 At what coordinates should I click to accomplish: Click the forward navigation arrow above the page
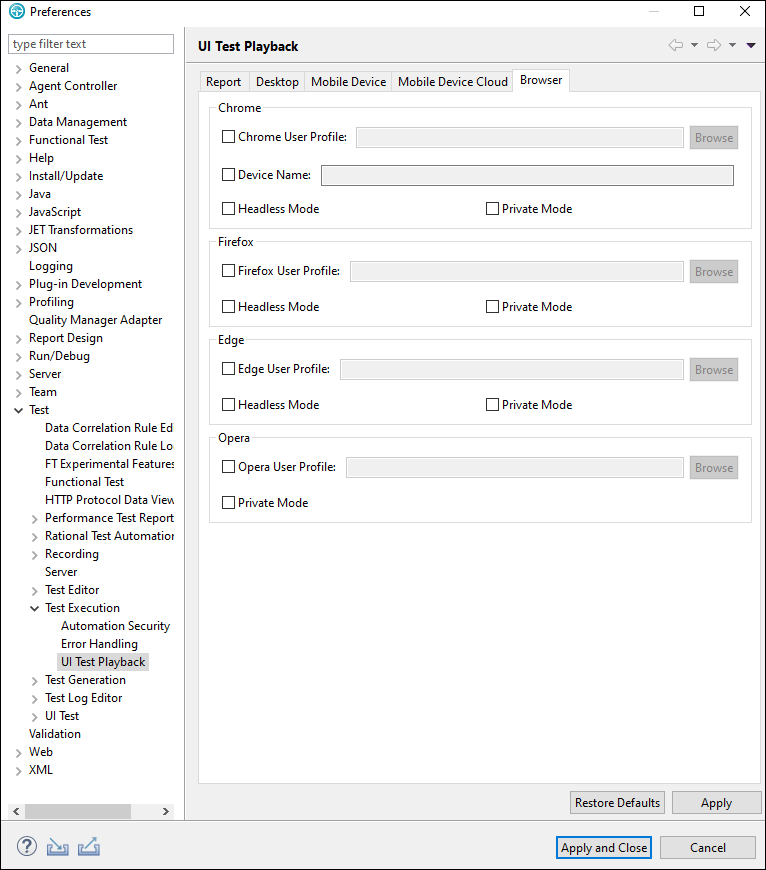click(x=714, y=45)
